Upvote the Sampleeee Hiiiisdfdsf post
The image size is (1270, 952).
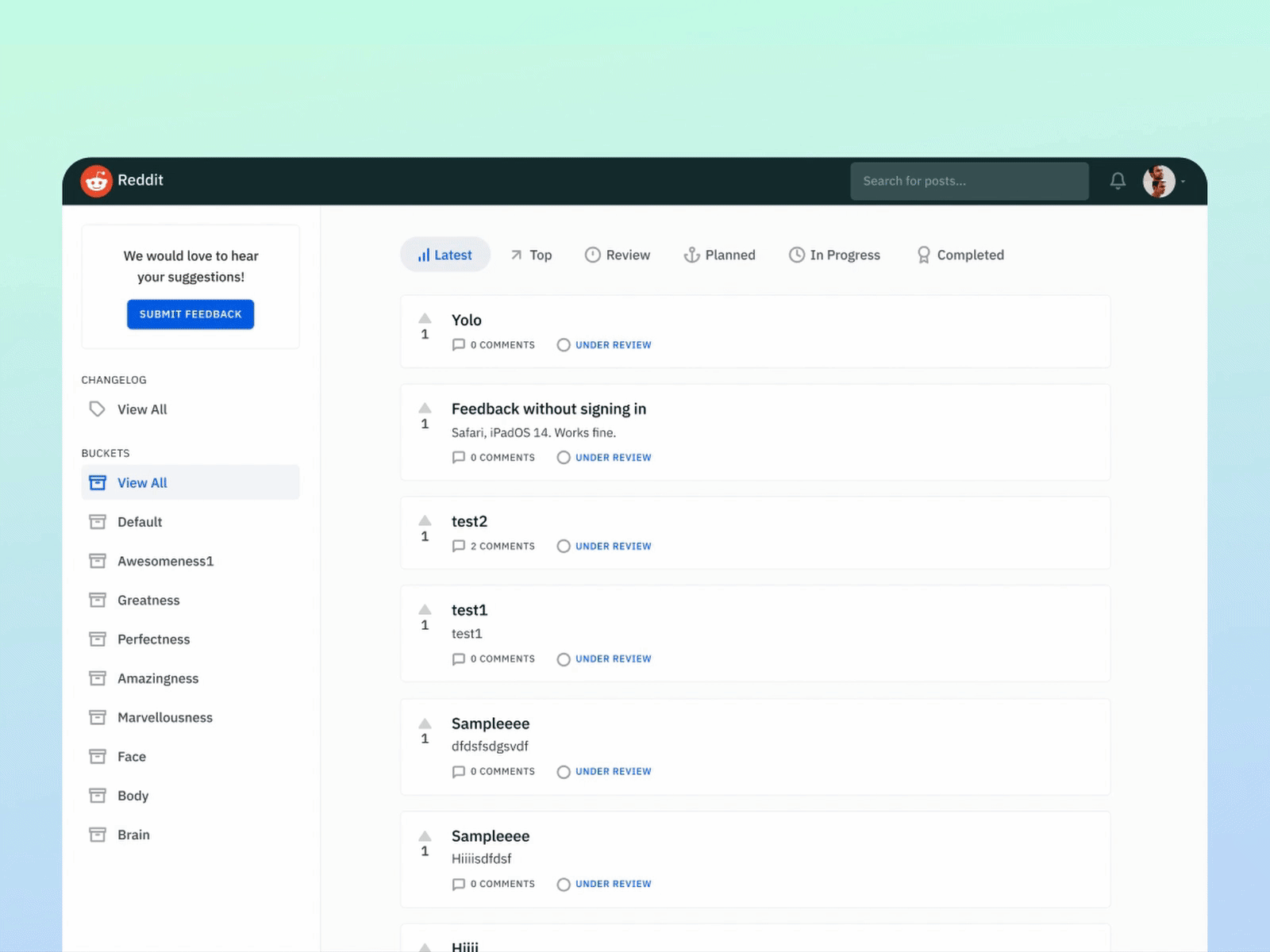(x=425, y=835)
